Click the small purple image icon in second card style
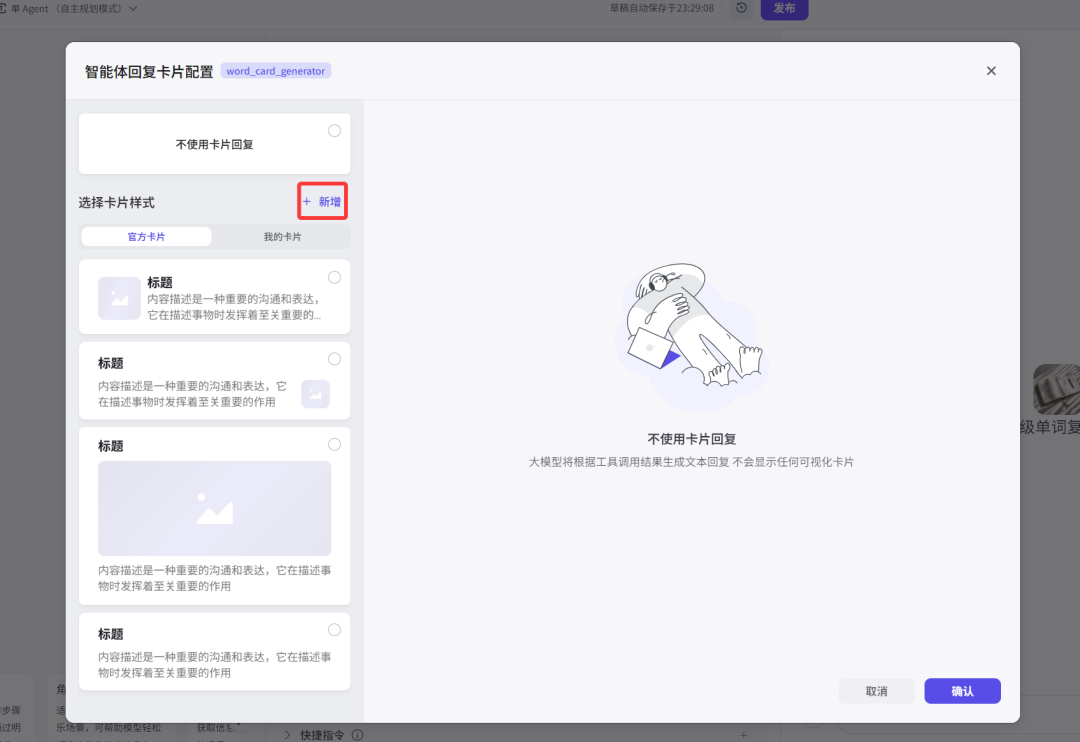This screenshot has height=742, width=1080. pos(315,394)
